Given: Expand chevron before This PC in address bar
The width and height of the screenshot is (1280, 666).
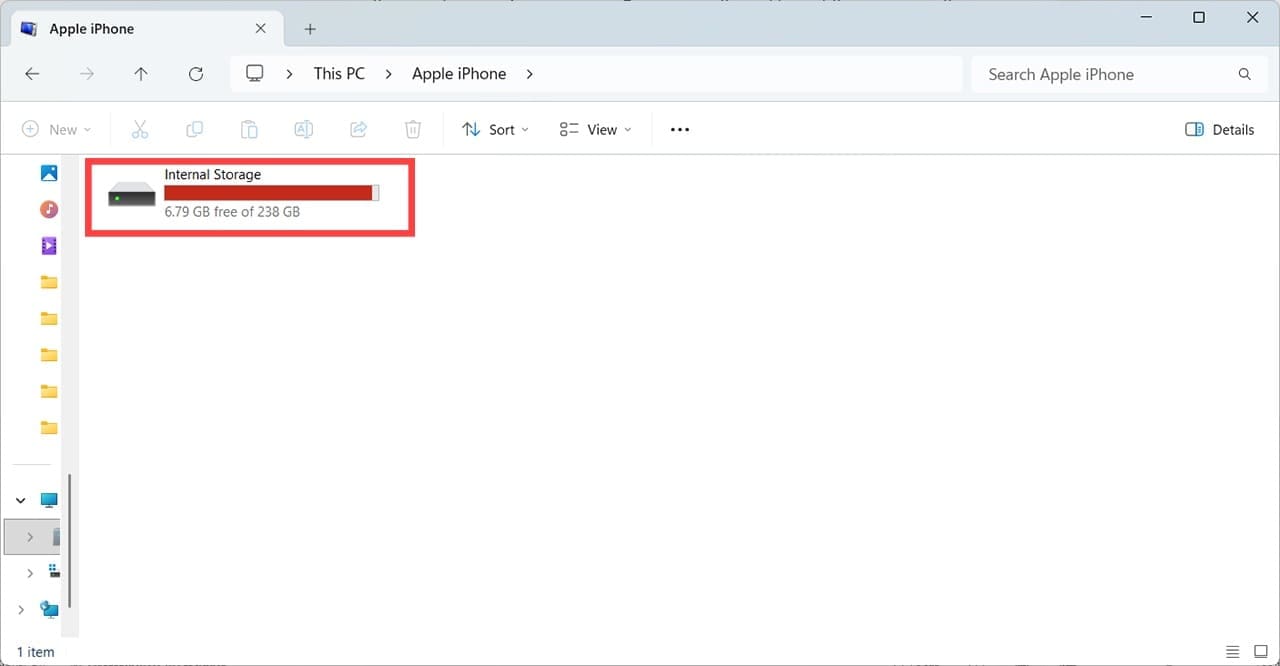Looking at the screenshot, I should [289, 74].
